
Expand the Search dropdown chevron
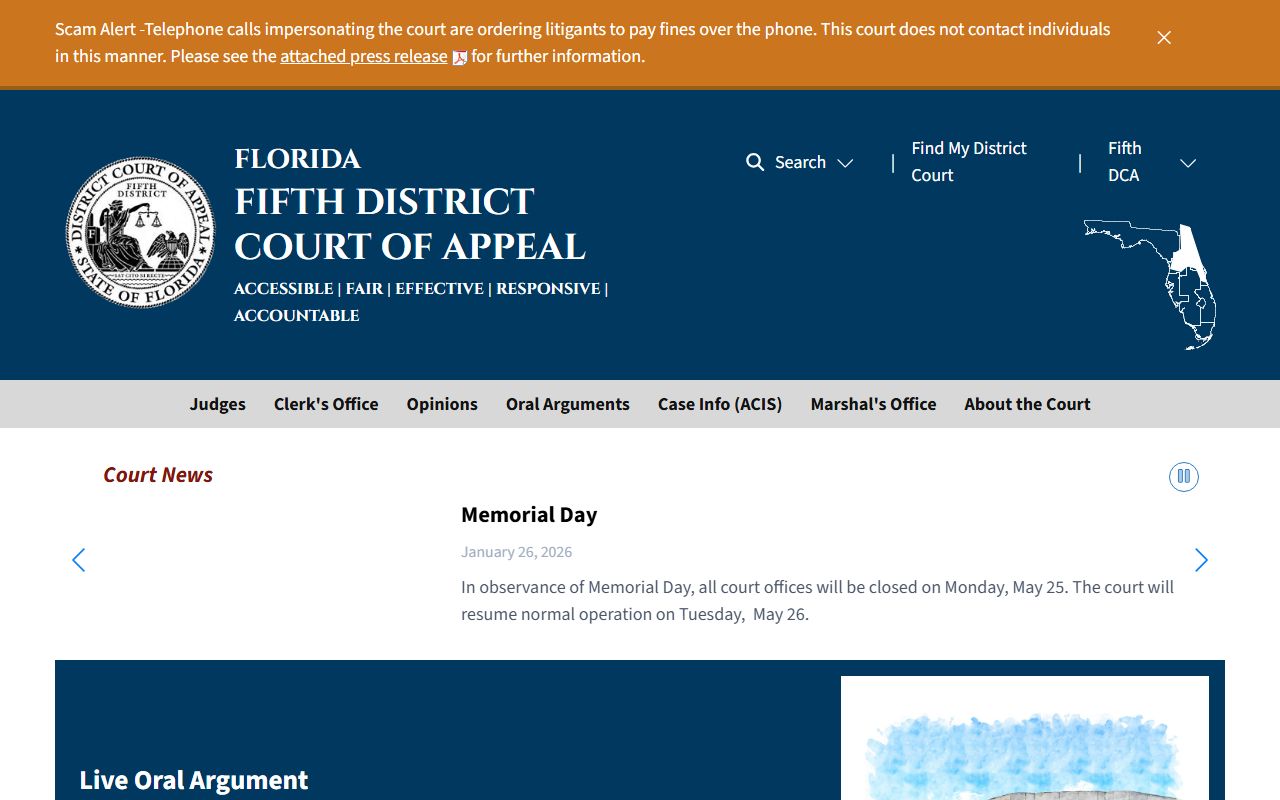tap(845, 163)
